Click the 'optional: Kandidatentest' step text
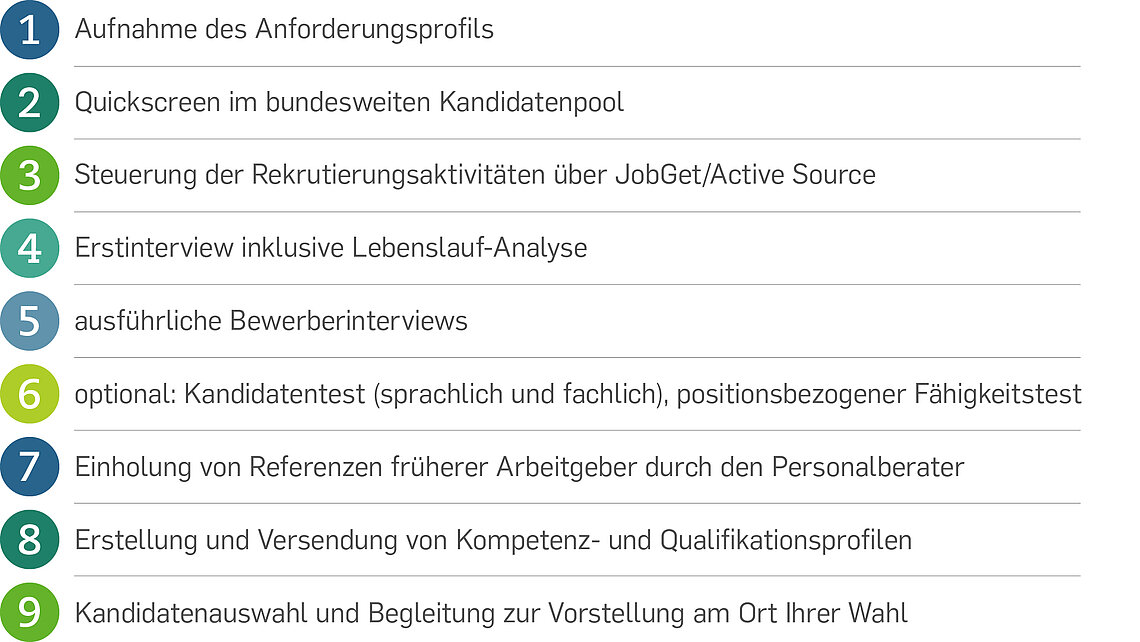The width and height of the screenshot is (1140, 642). pos(578,394)
